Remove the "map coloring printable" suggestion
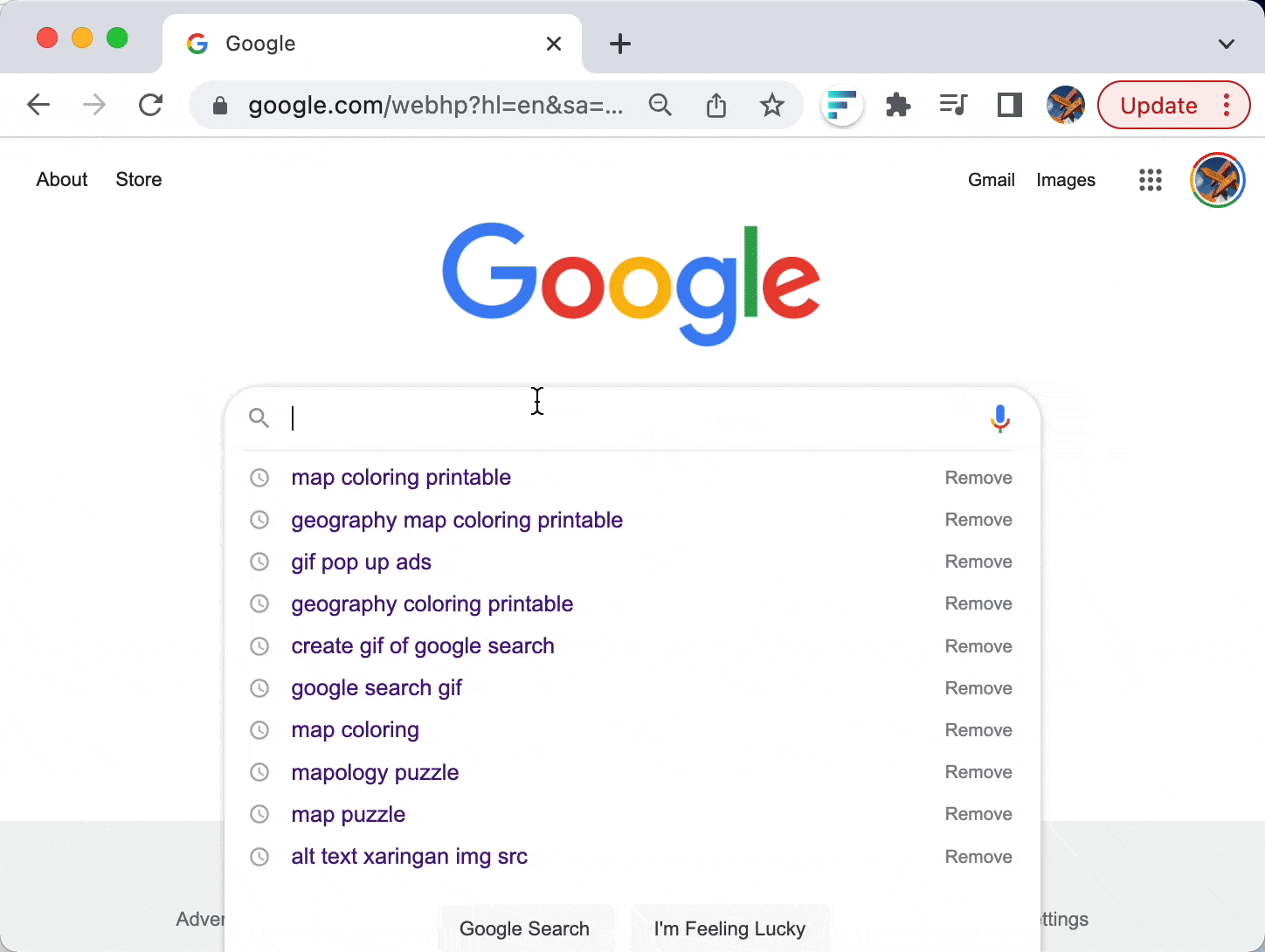Viewport: 1265px width, 952px height. [x=978, y=478]
